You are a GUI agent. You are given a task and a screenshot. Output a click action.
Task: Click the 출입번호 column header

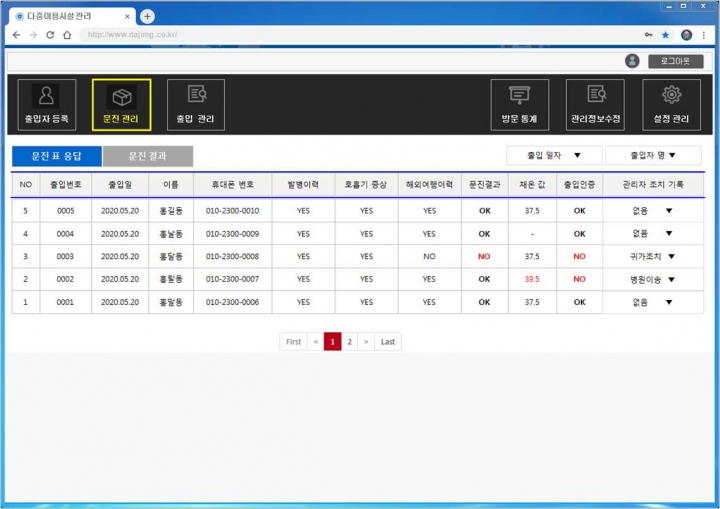click(66, 185)
